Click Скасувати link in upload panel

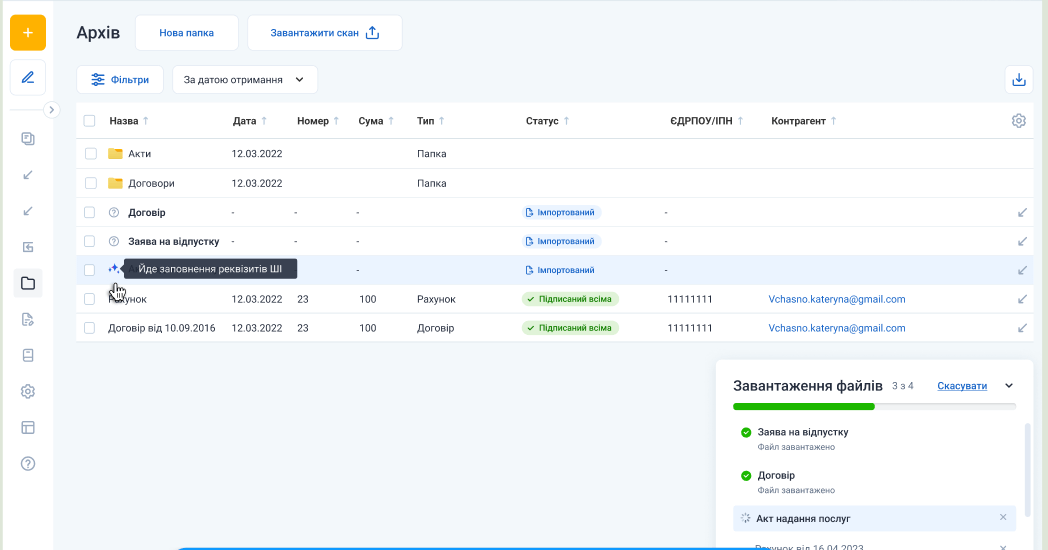[x=962, y=386]
